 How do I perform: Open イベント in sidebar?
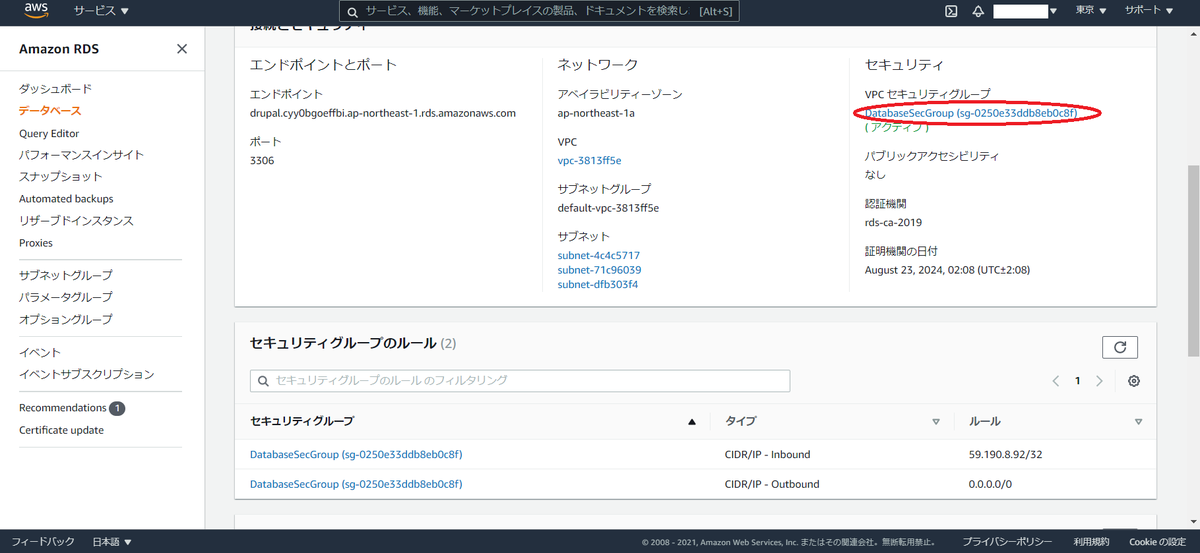(40, 352)
